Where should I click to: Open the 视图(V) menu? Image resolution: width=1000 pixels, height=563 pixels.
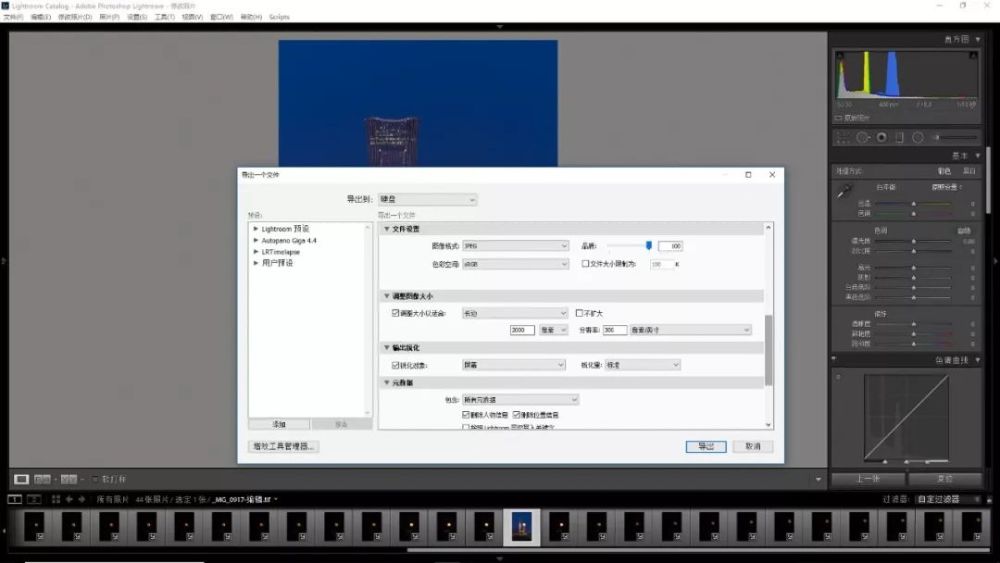coord(192,17)
